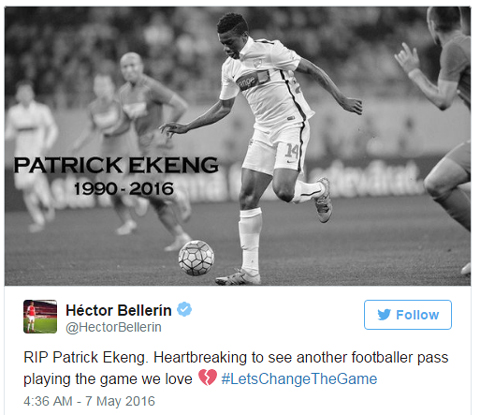
Task: Open the Héctor Bellerín display name
Action: [x=119, y=310]
